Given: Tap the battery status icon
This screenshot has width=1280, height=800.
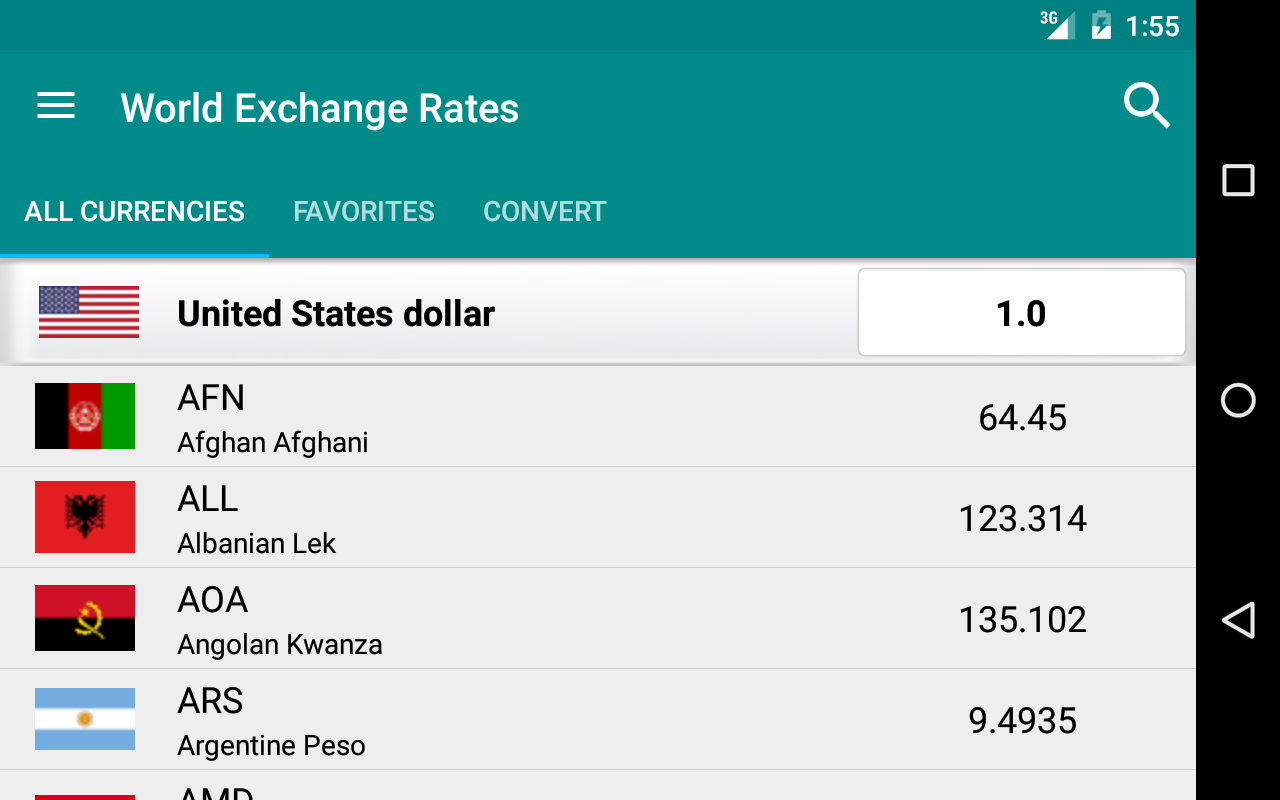Looking at the screenshot, I should coord(1101,25).
